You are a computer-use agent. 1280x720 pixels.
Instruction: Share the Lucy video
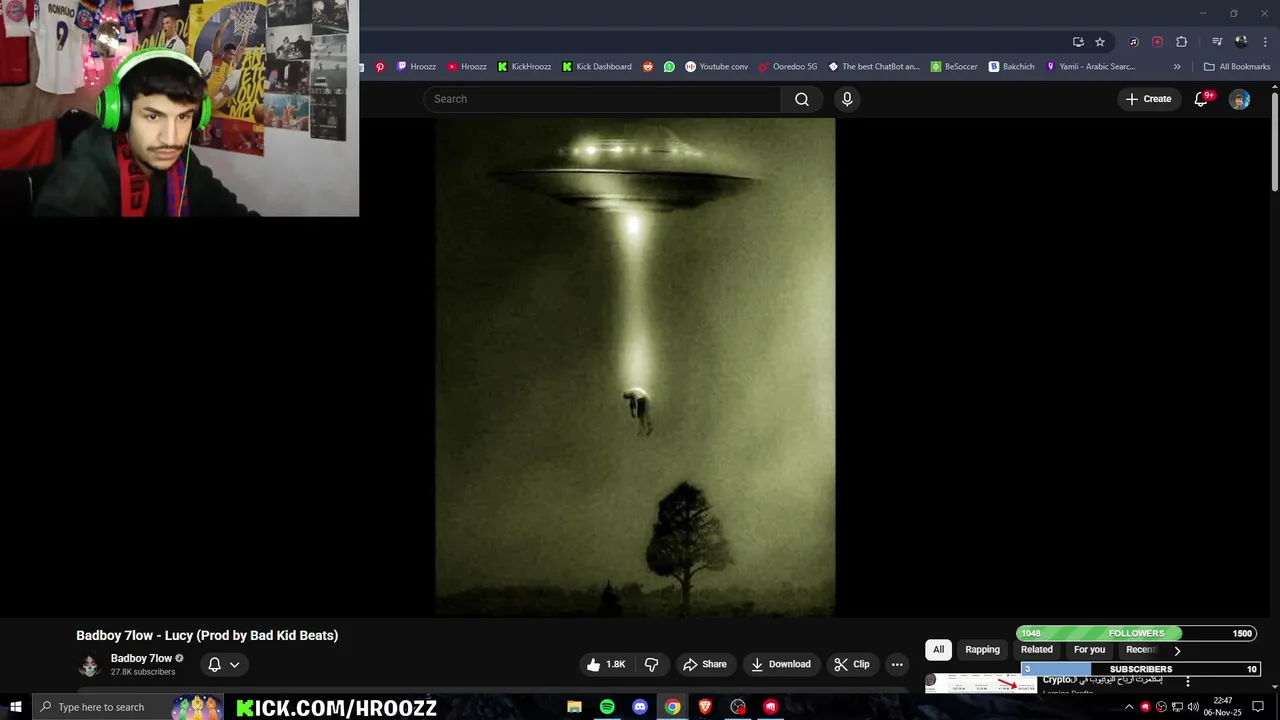click(x=704, y=664)
